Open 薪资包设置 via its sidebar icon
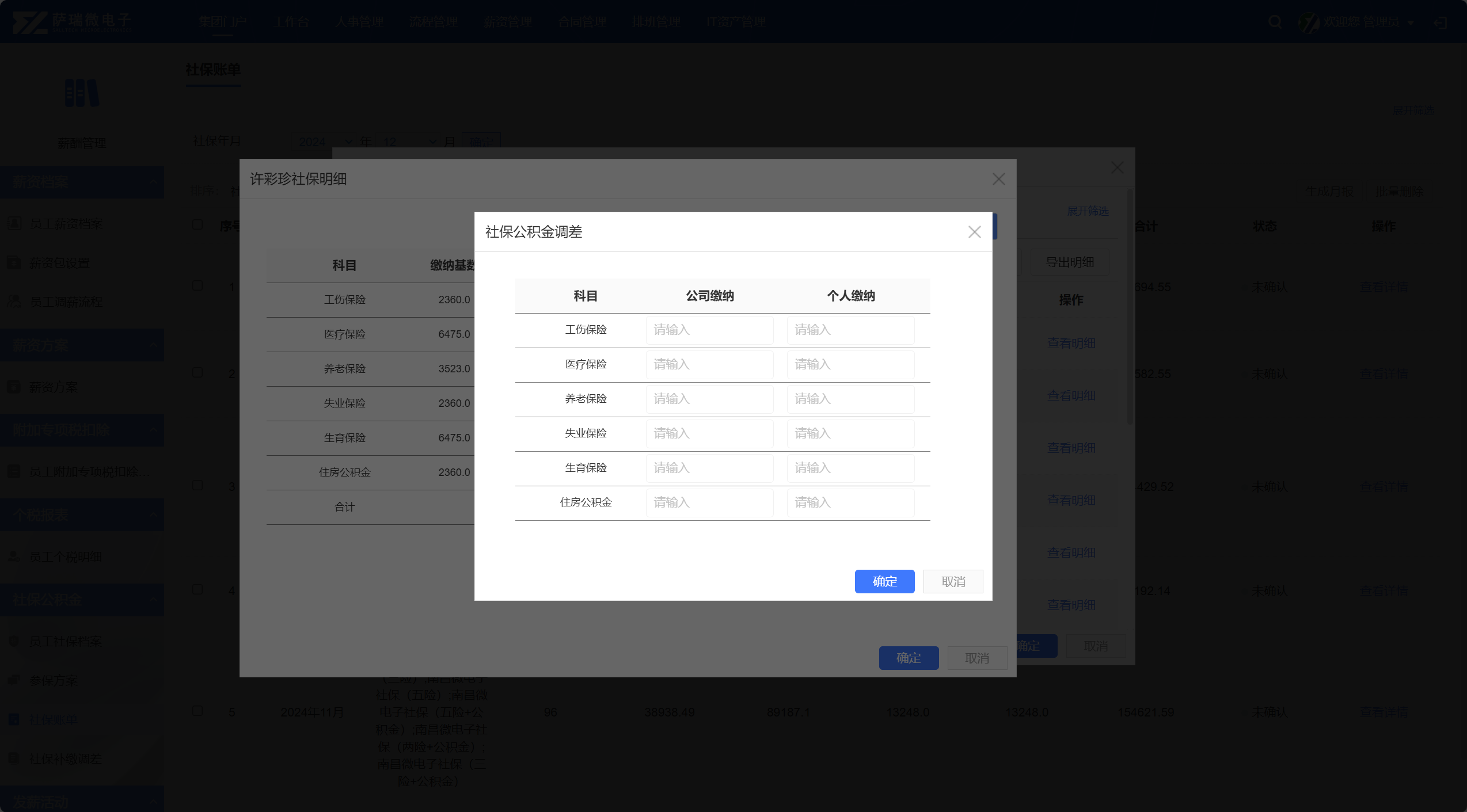This screenshot has width=1467, height=812. 14,262
